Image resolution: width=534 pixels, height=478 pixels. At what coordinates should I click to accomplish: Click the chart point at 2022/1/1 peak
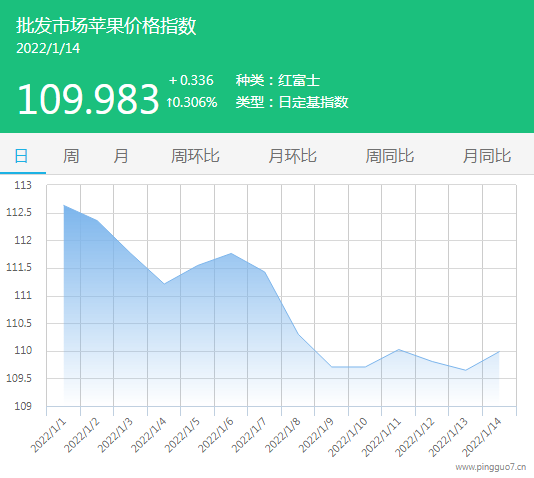pos(64,205)
